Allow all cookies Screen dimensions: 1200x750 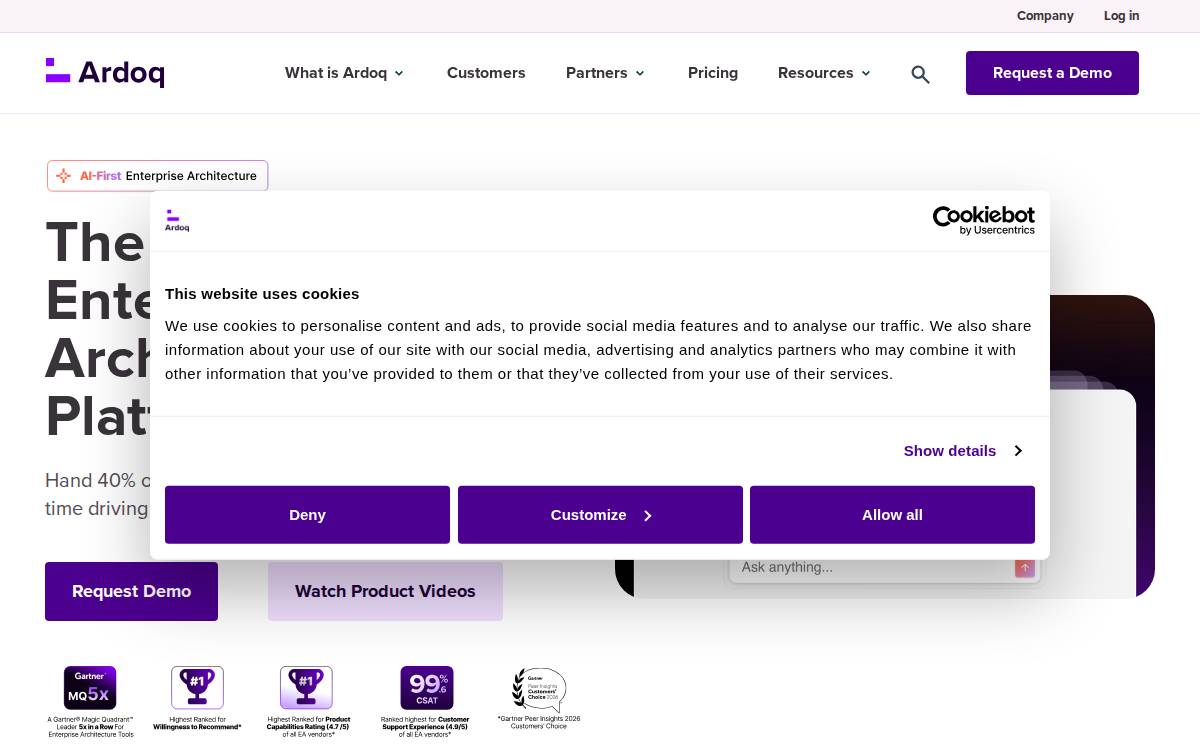tap(892, 515)
